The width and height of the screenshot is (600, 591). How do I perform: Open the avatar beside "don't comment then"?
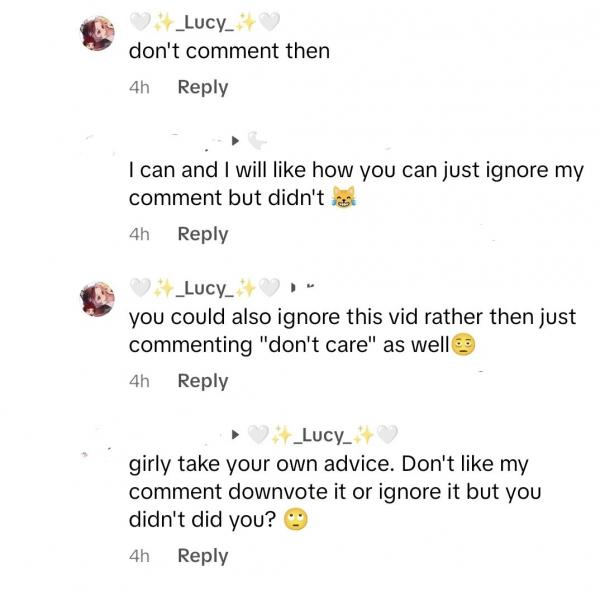[100, 35]
